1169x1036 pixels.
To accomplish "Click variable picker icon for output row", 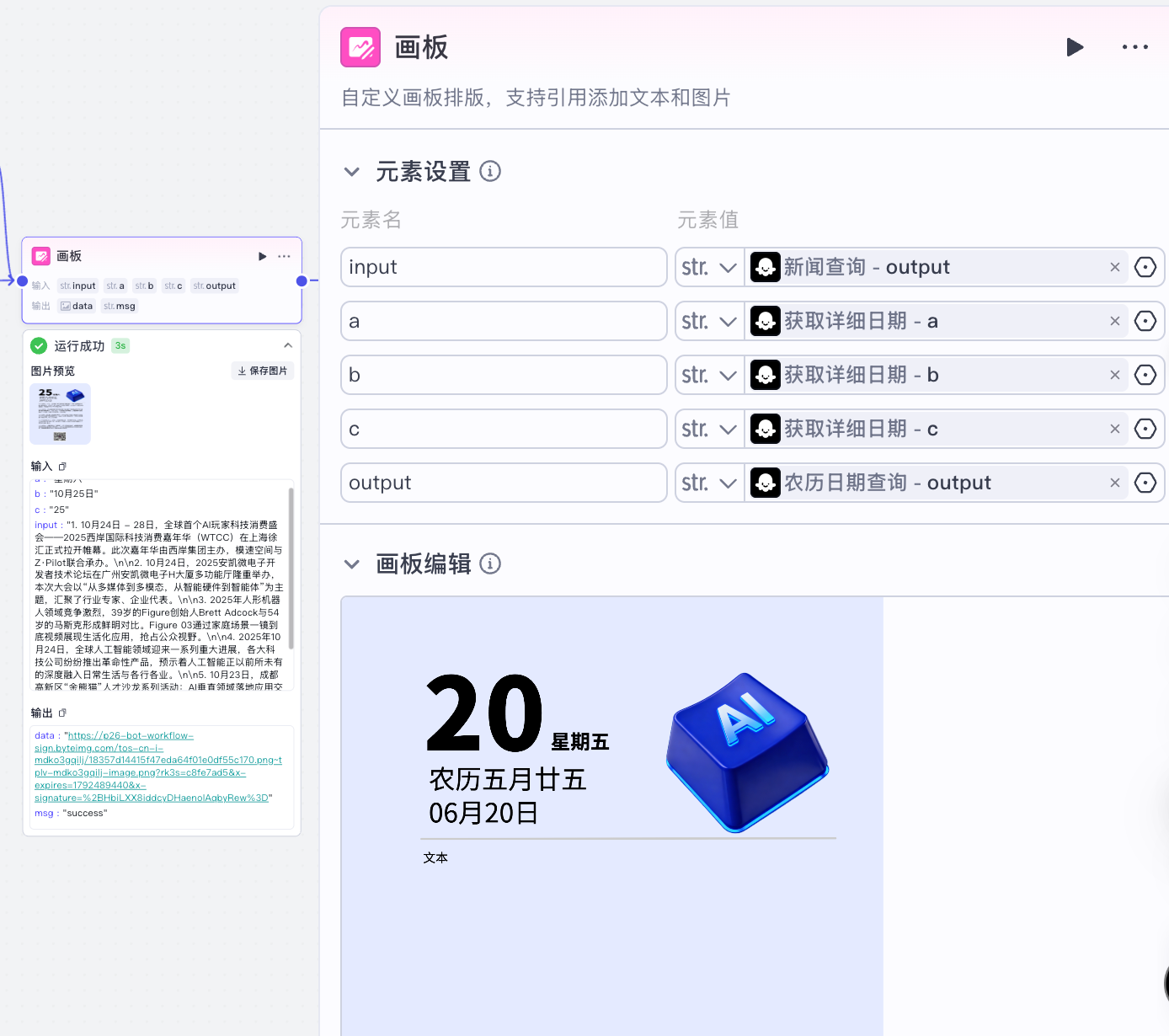I will click(1145, 483).
